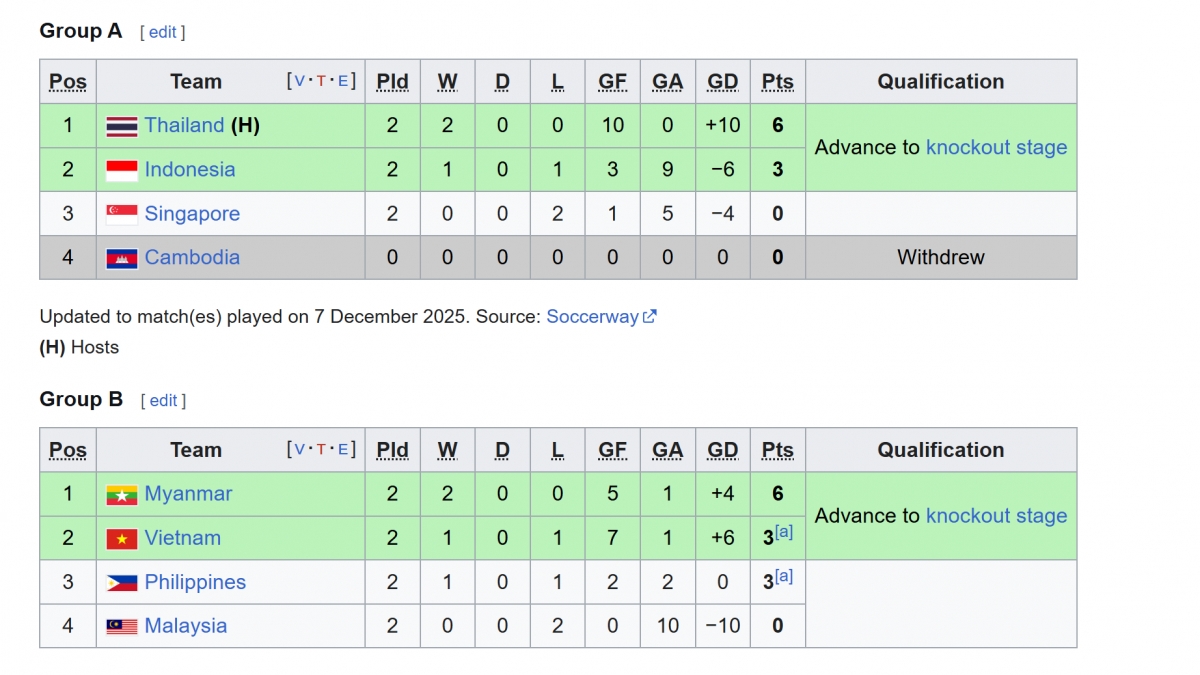Click the Pts column header in Group A

click(777, 82)
